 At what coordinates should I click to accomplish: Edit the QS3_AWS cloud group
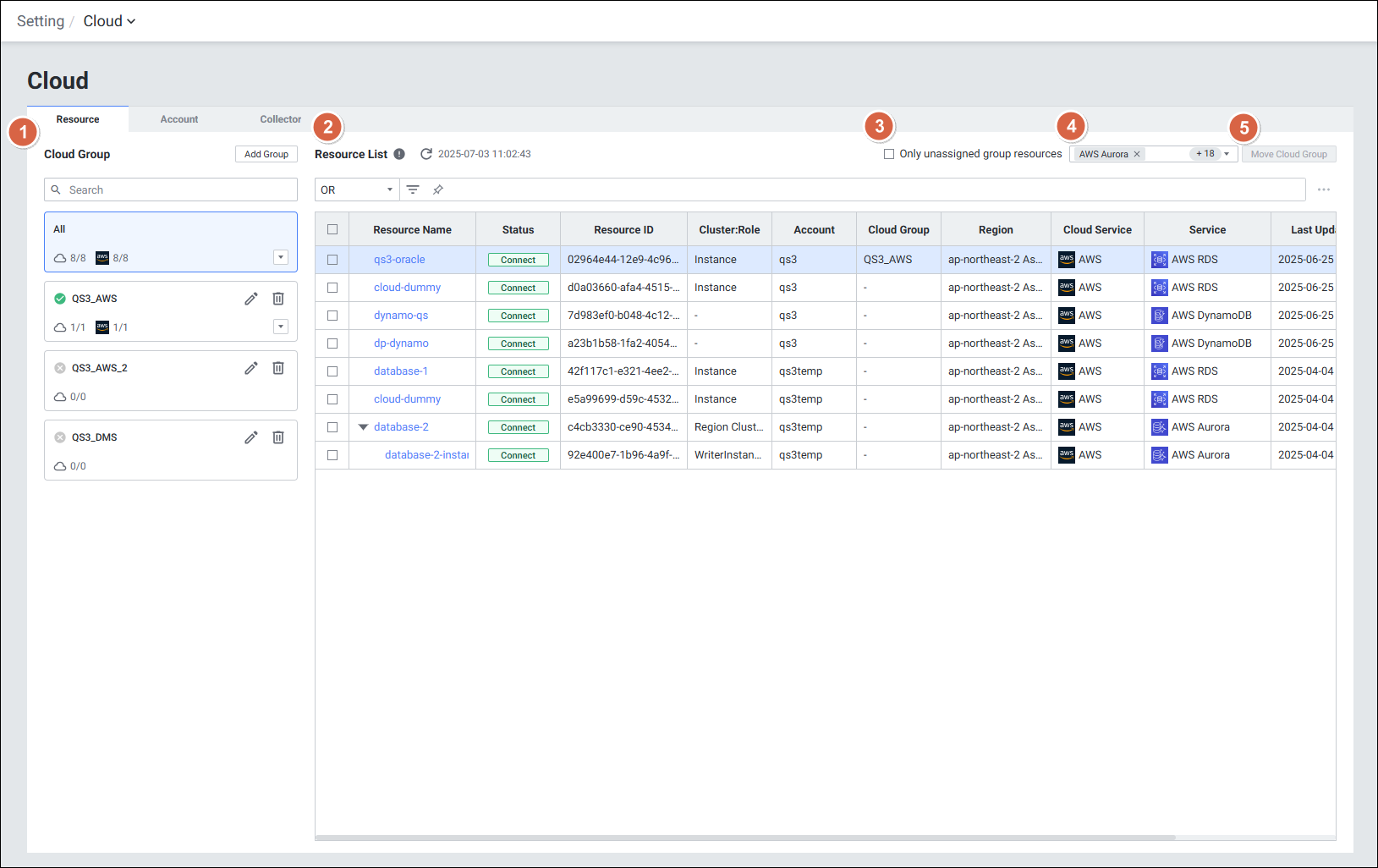click(251, 299)
